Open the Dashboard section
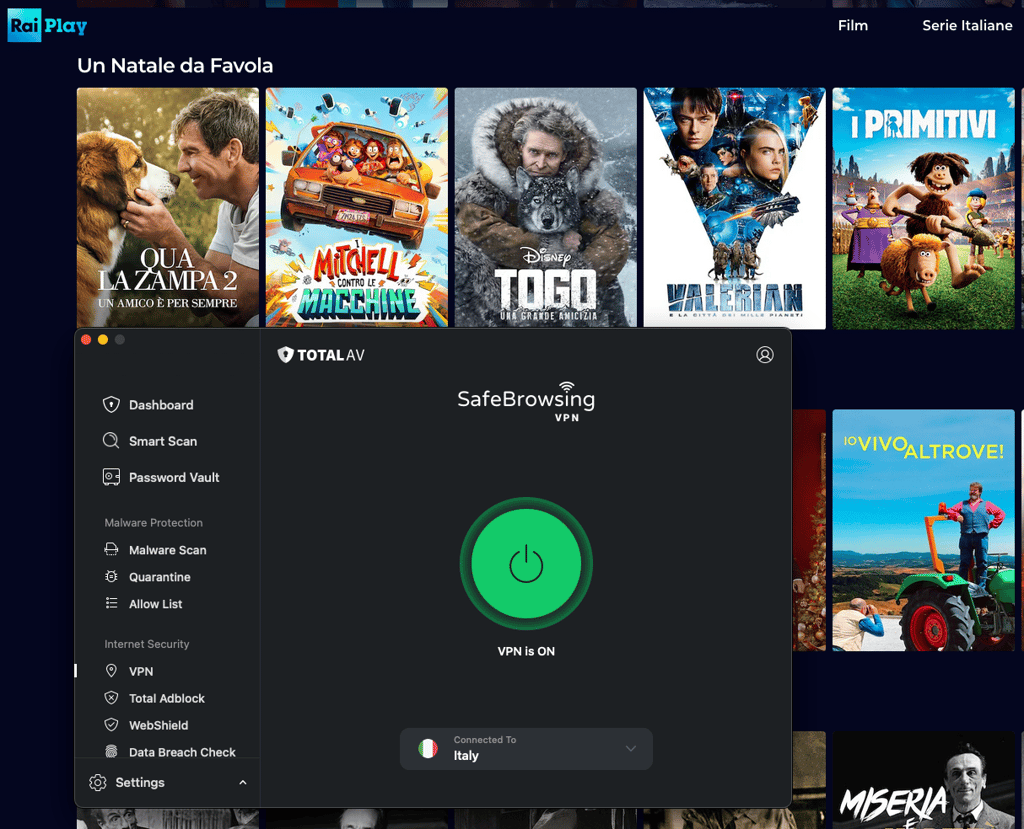 pyautogui.click(x=161, y=404)
